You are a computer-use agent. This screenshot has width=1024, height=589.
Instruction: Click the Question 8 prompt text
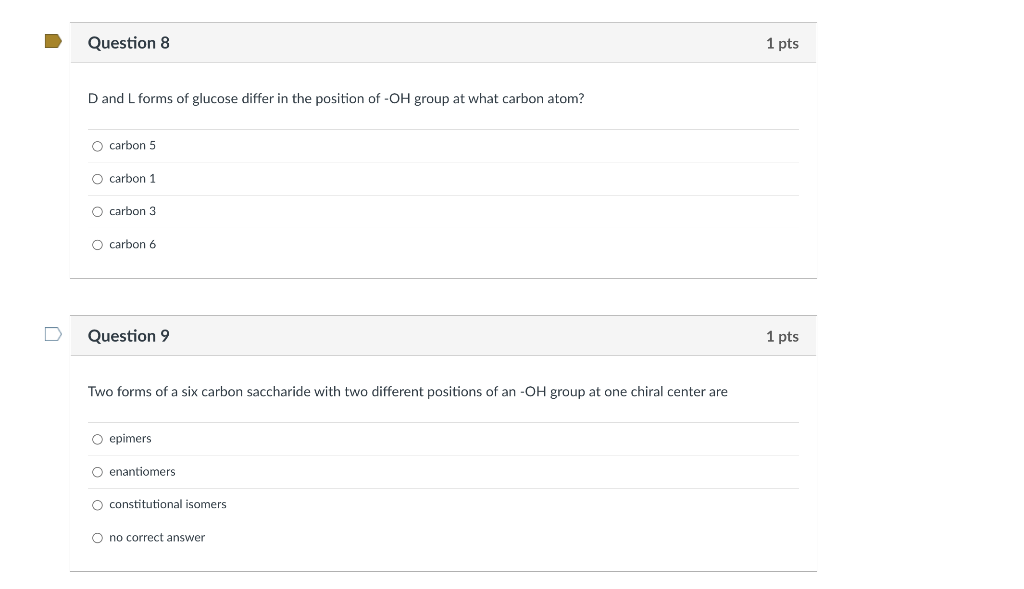pyautogui.click(x=336, y=98)
